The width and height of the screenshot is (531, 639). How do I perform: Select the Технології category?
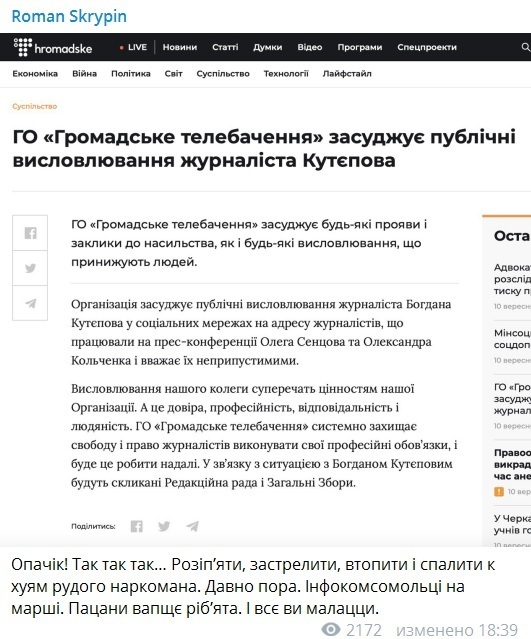click(x=286, y=74)
